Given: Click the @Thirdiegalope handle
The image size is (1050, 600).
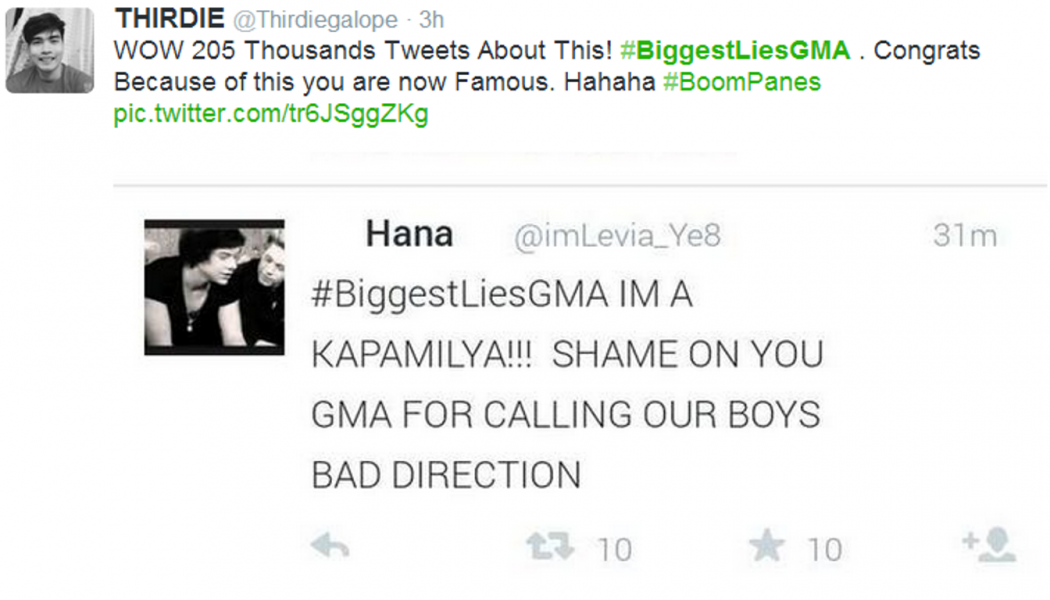Looking at the screenshot, I should (315, 19).
